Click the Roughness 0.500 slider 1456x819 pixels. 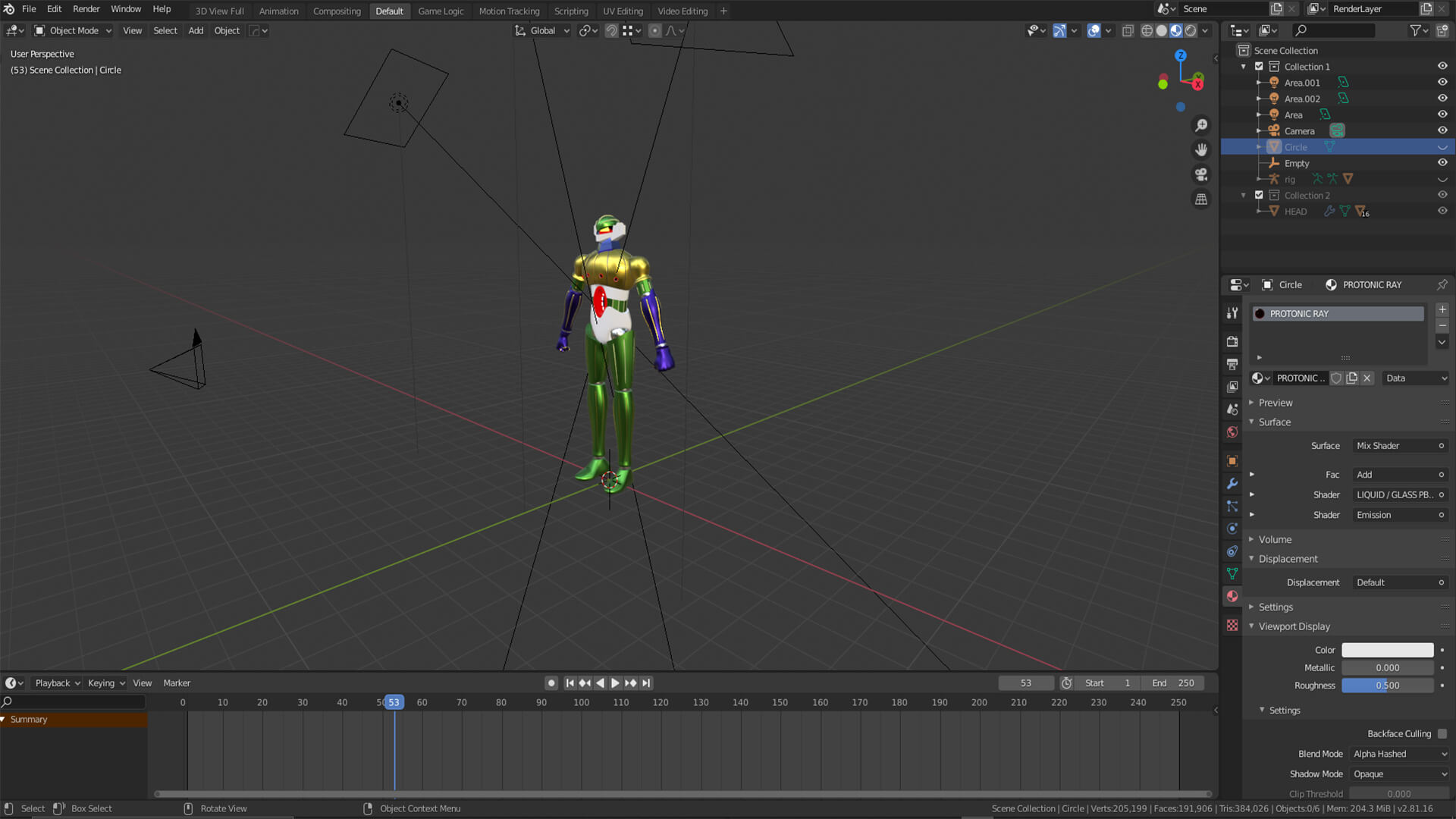(1387, 685)
